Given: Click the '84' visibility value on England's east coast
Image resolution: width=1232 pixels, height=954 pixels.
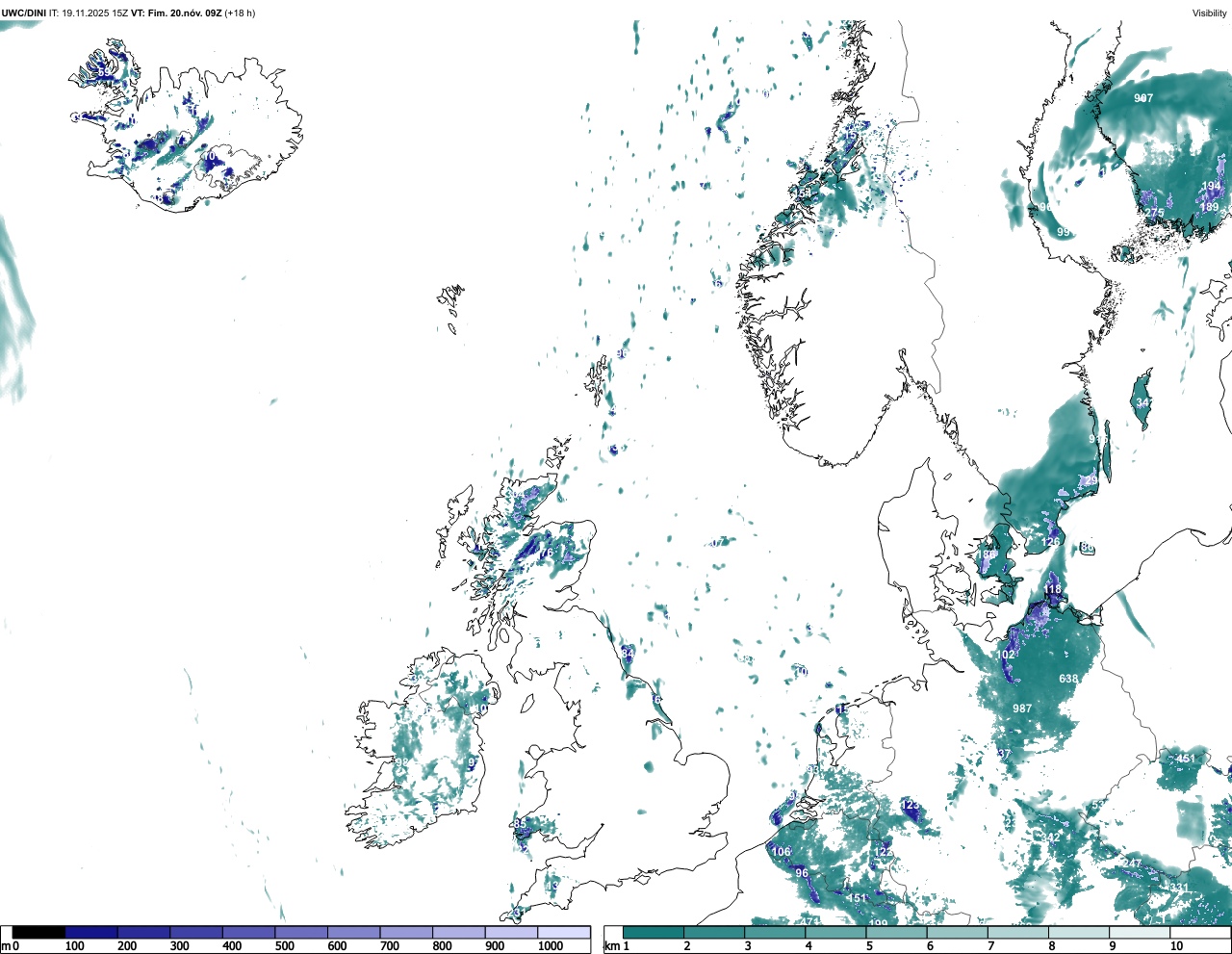Looking at the screenshot, I should (628, 654).
